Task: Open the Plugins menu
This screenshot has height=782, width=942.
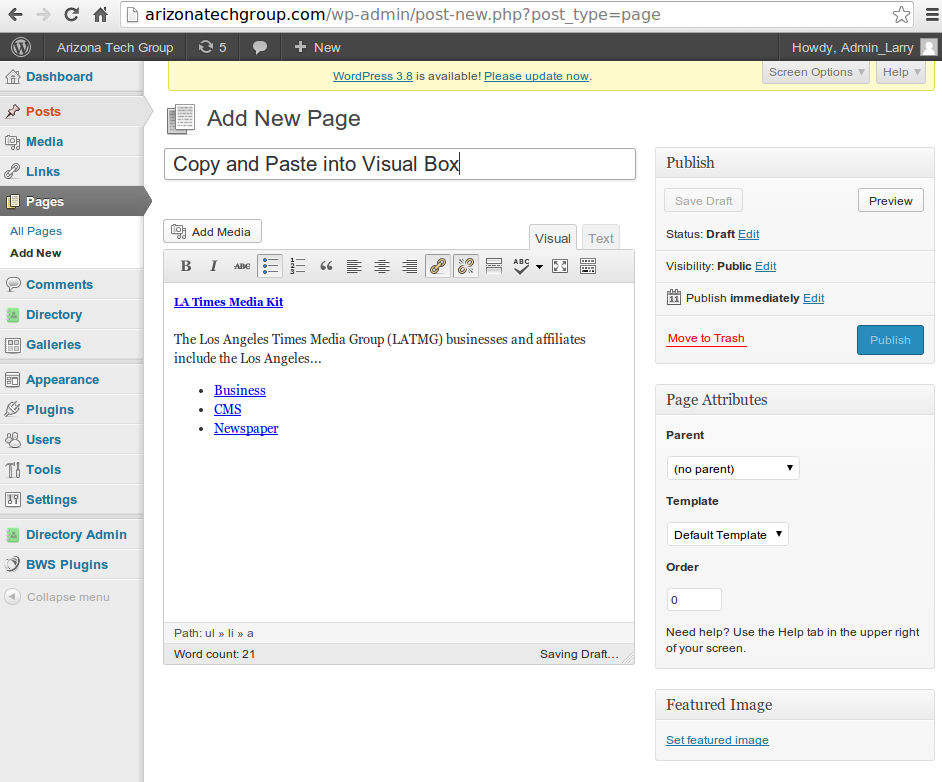Action: tap(50, 410)
